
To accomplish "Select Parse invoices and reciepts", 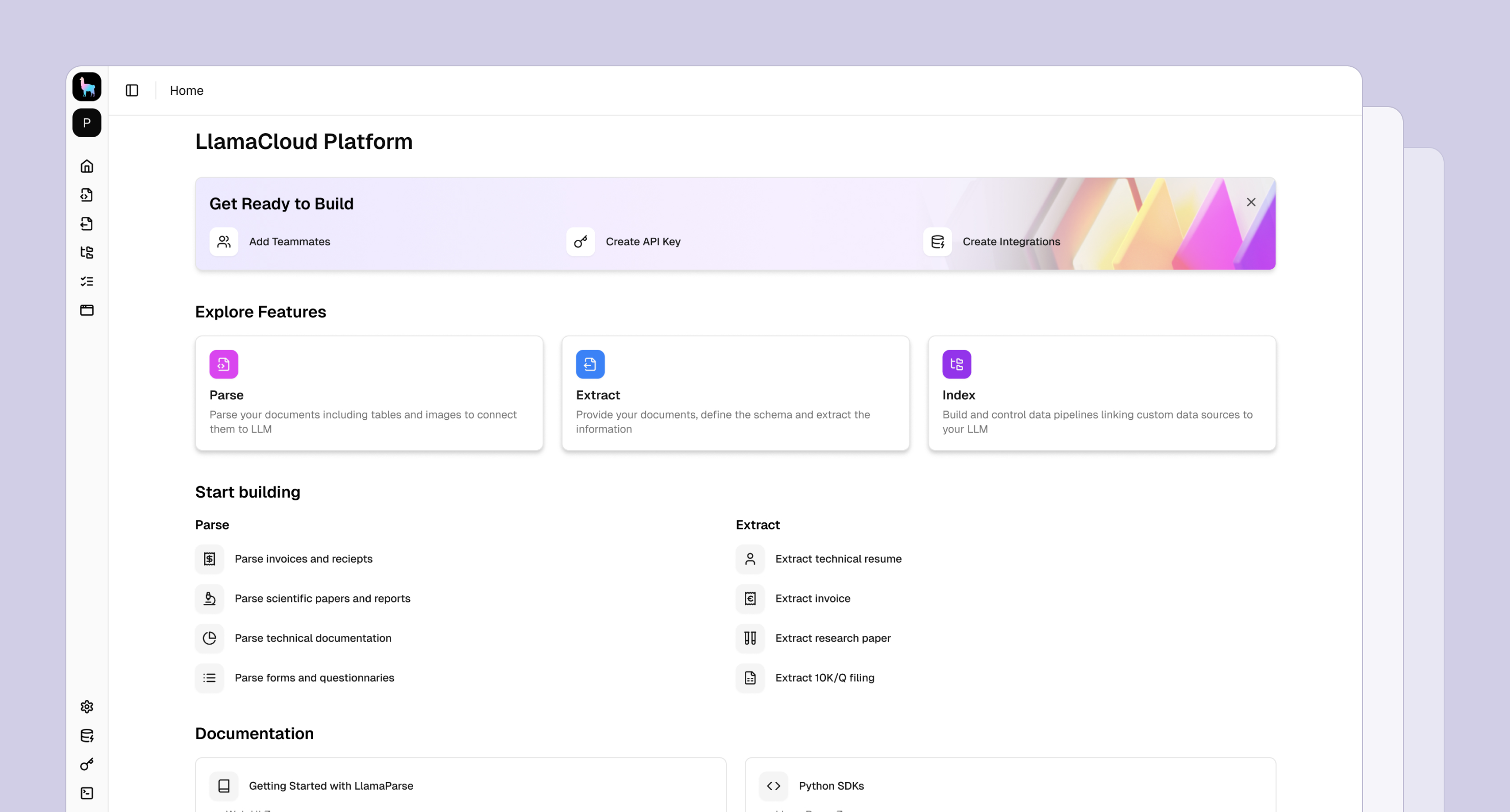I will 304,559.
